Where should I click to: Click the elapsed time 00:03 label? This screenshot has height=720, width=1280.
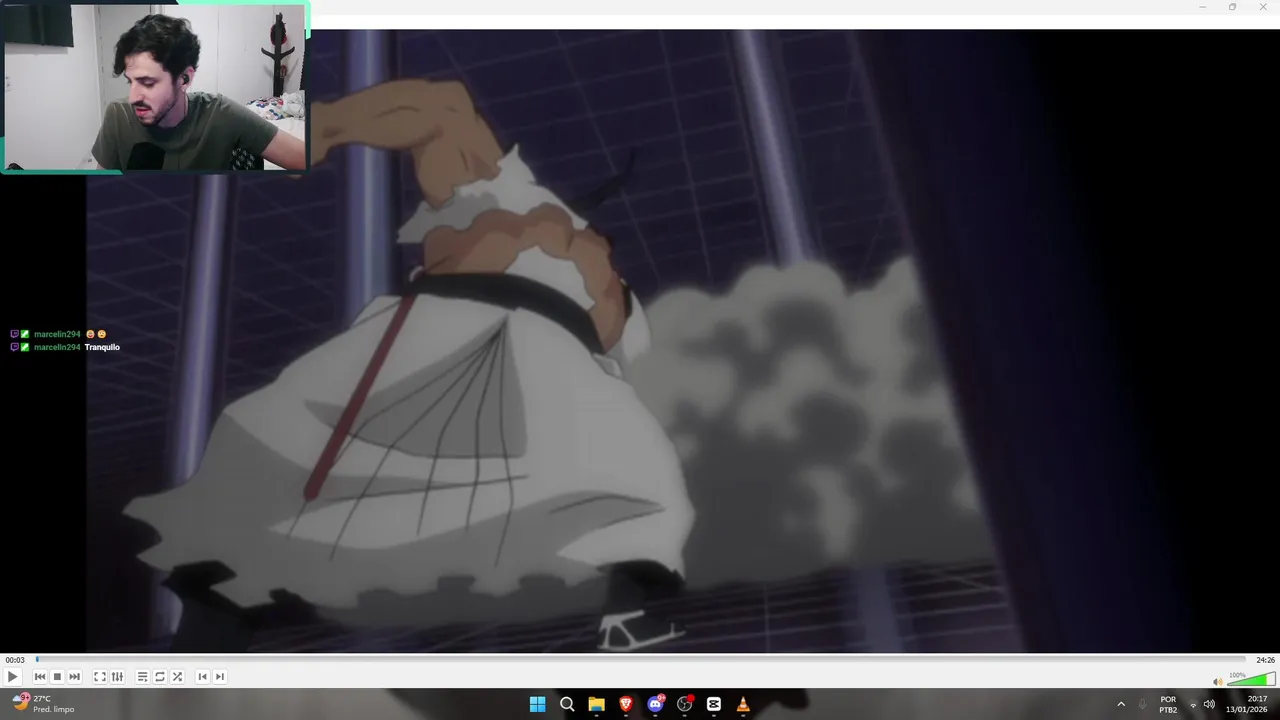point(15,660)
